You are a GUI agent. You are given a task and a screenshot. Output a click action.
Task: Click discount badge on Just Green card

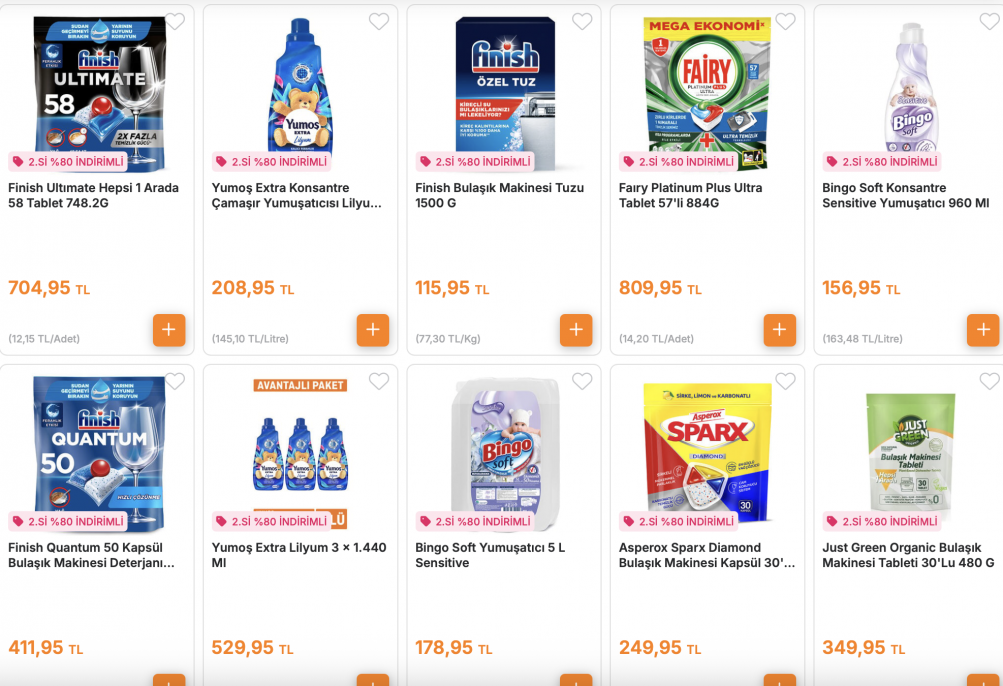882,522
